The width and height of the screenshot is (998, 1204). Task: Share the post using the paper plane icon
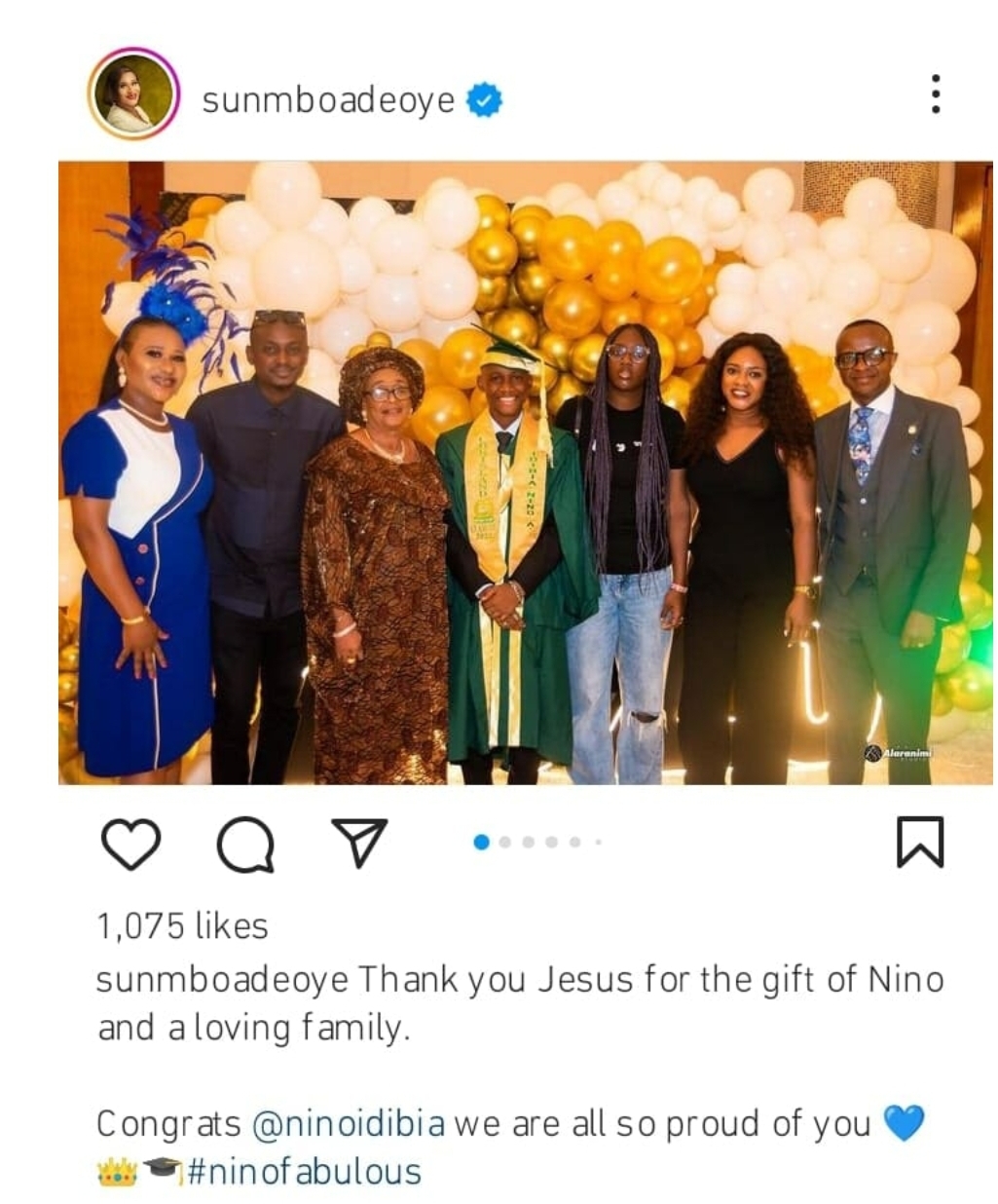coord(360,842)
